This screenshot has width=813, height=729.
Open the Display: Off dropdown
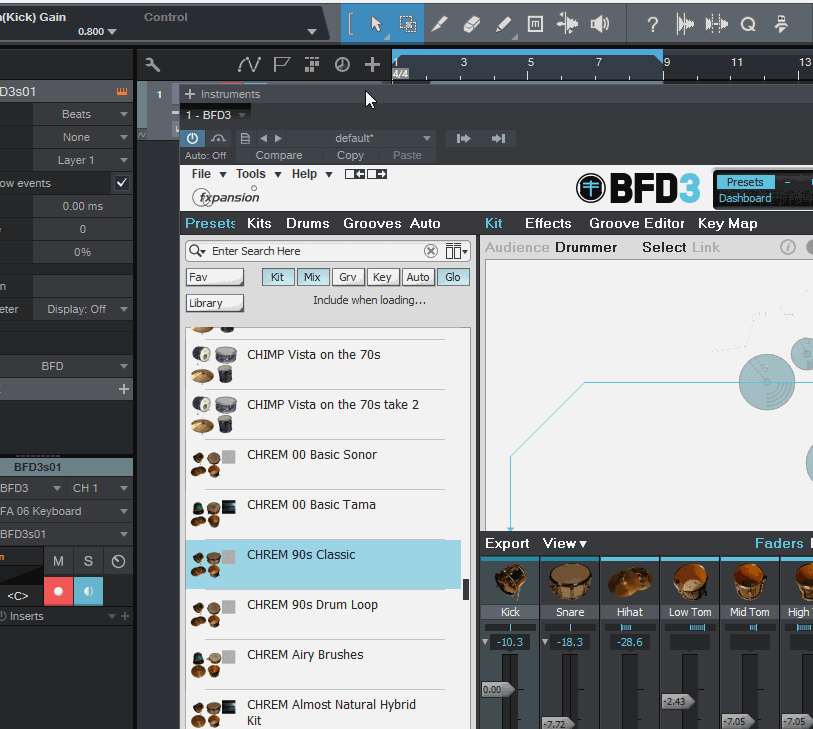tap(82, 310)
